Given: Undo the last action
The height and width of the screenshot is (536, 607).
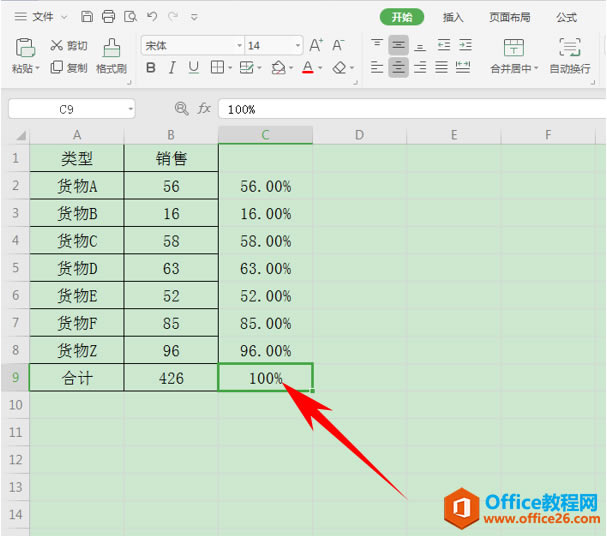Looking at the screenshot, I should [x=152, y=16].
